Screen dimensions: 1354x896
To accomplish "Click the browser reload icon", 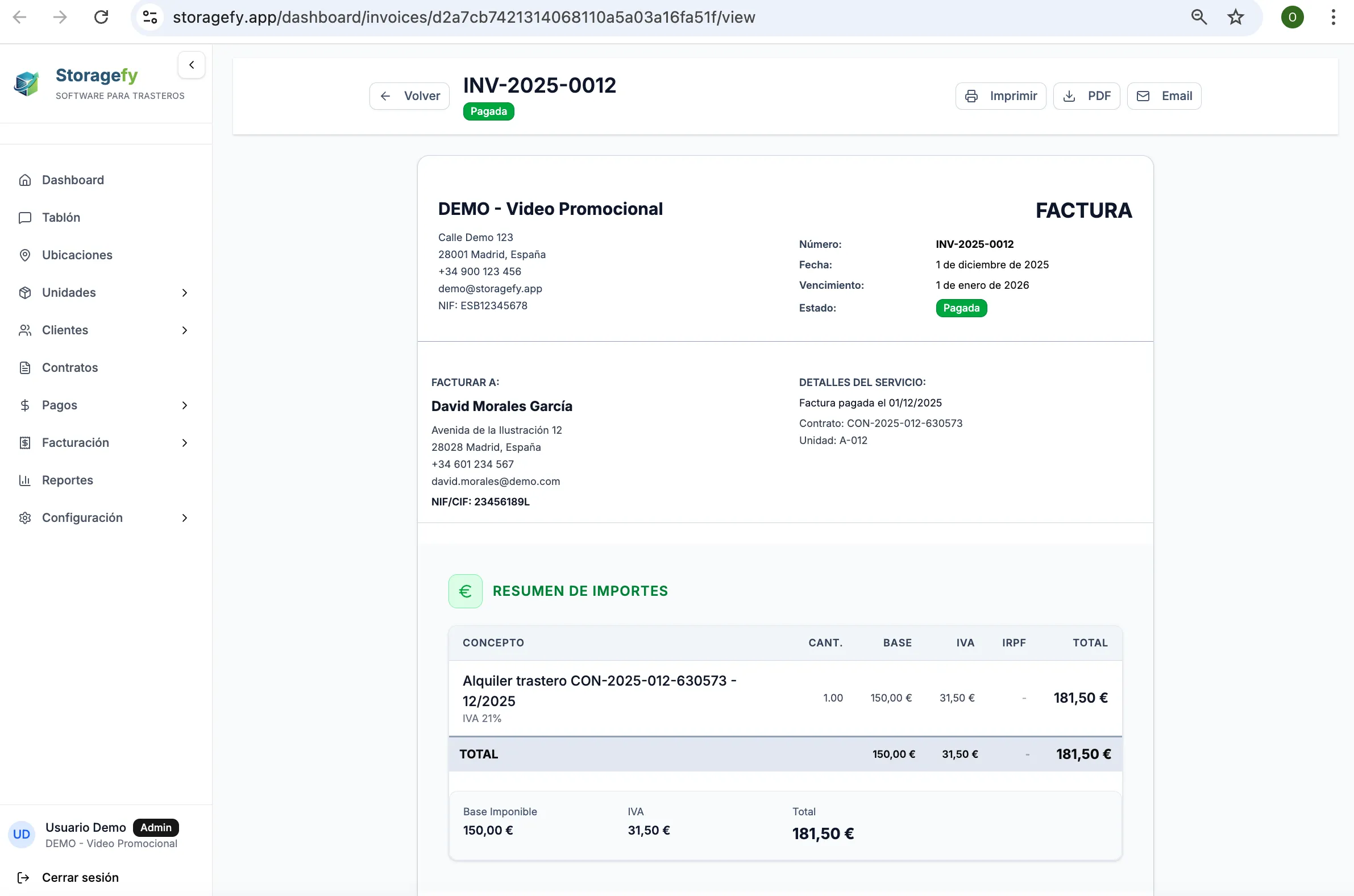I will [x=101, y=17].
